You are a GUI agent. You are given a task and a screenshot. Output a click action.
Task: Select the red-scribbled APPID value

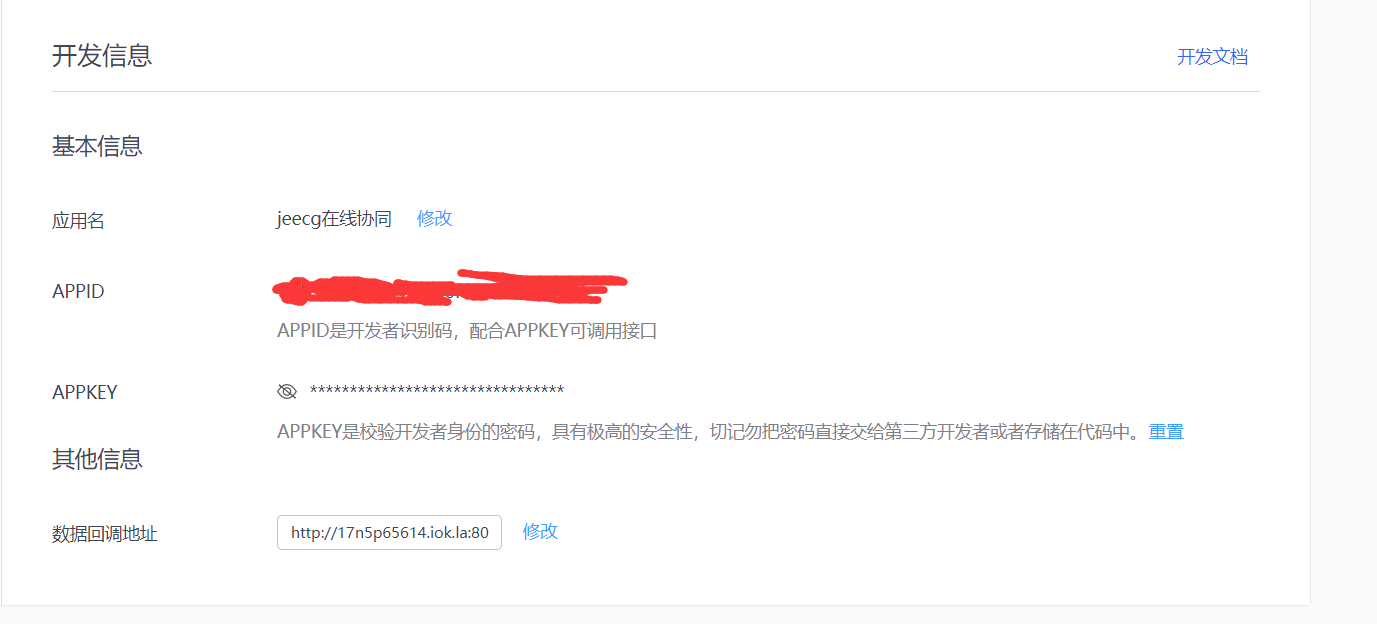449,287
